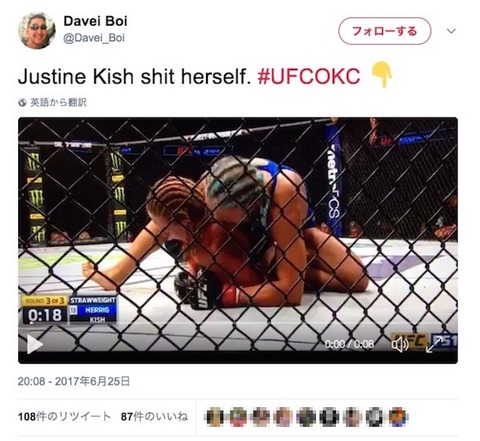Open the tweet timestamp 20:08 link

74,381
